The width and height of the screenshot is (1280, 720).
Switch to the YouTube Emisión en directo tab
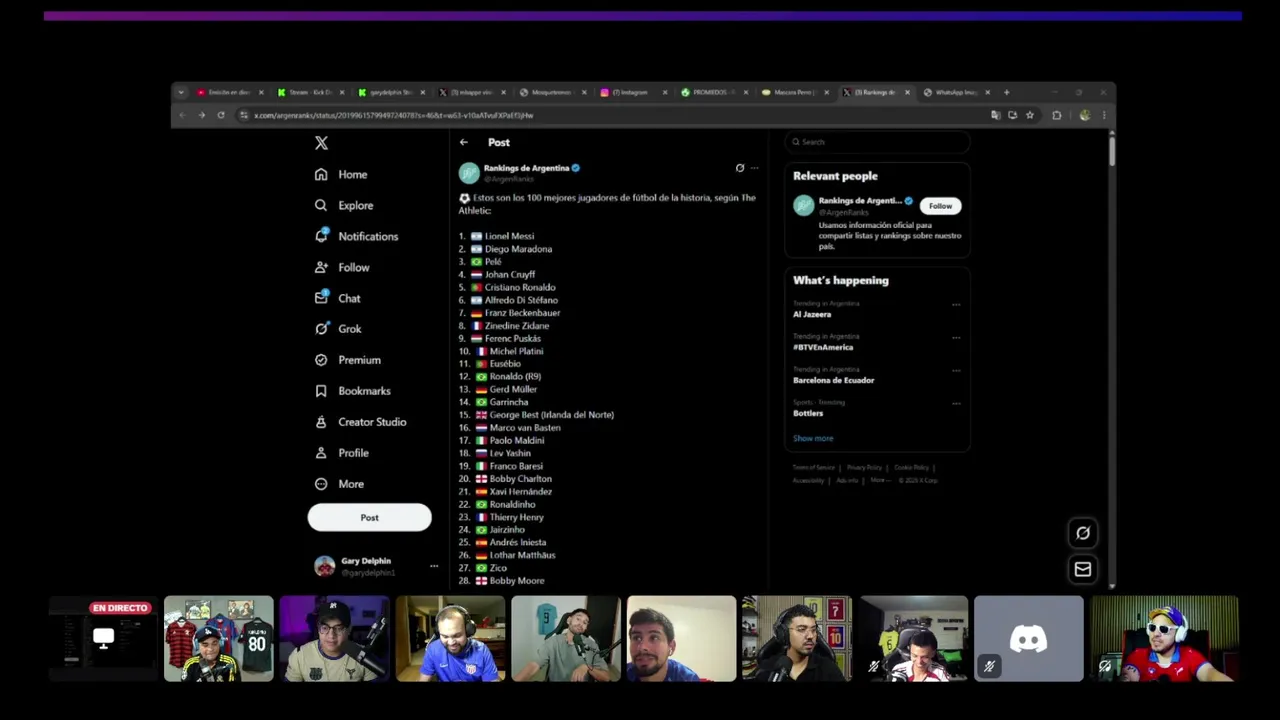229,92
